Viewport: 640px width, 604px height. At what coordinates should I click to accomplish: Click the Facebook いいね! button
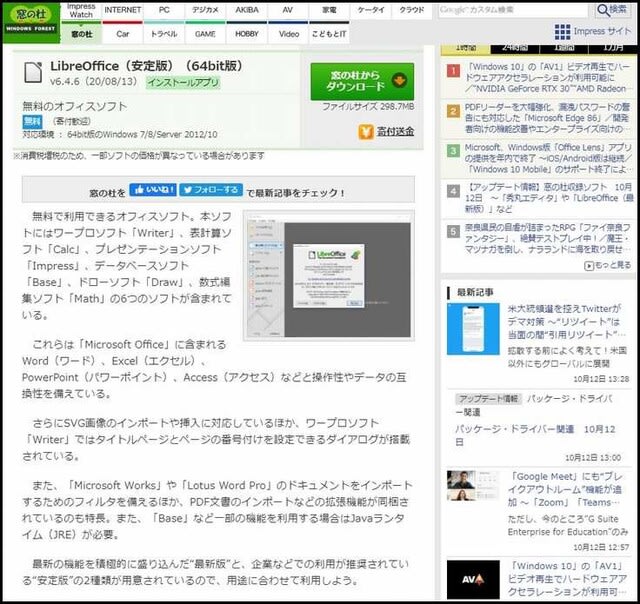(x=153, y=190)
